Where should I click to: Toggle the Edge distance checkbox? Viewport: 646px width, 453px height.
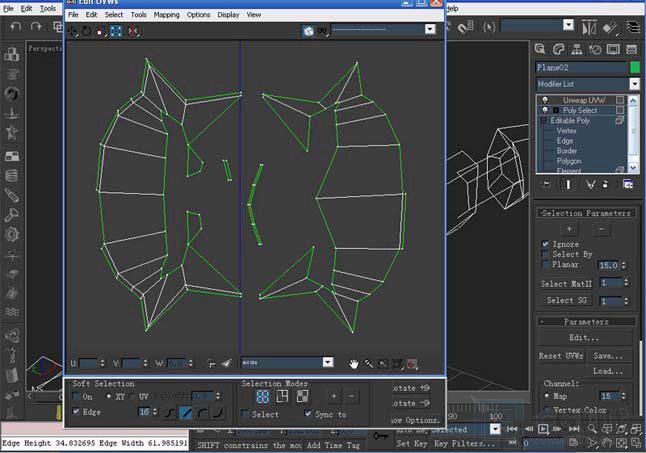point(76,411)
